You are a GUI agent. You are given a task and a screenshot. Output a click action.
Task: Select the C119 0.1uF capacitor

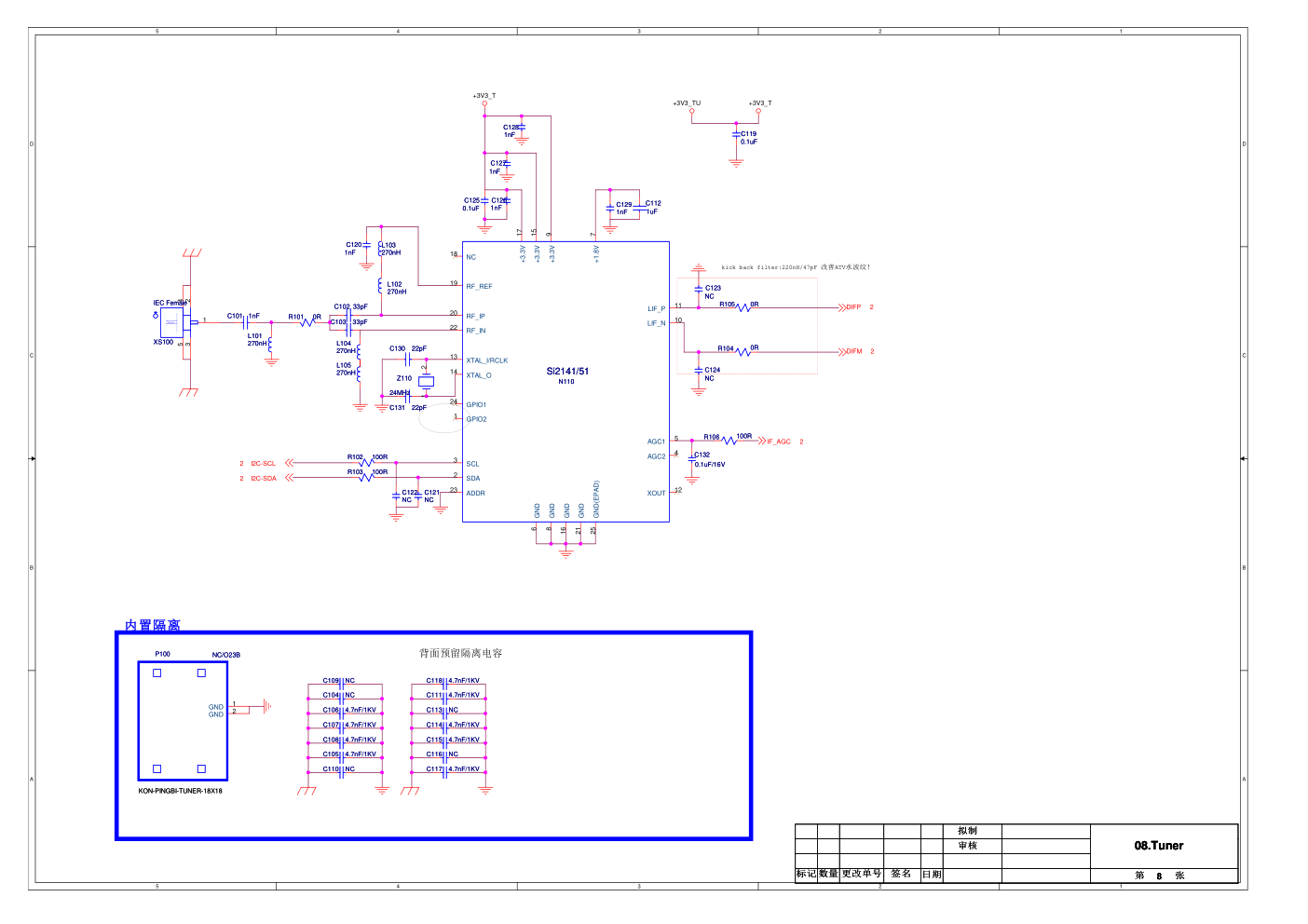736,135
